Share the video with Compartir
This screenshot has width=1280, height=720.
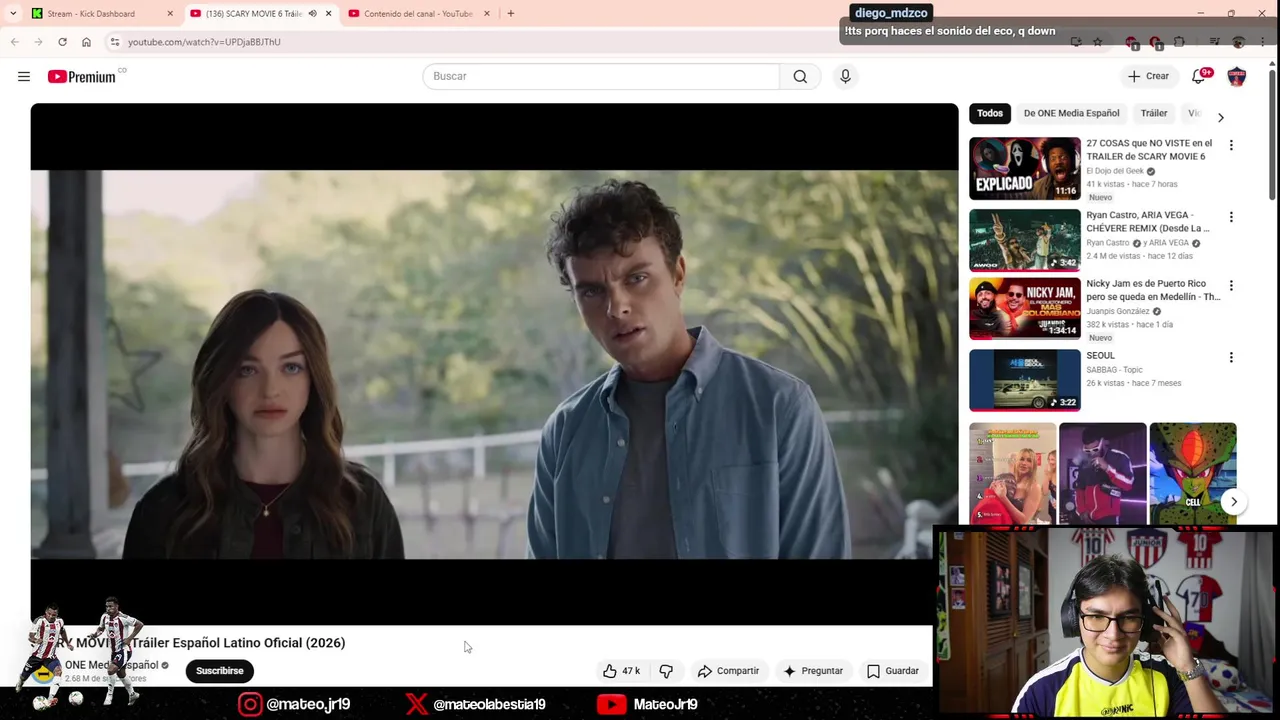[728, 671]
